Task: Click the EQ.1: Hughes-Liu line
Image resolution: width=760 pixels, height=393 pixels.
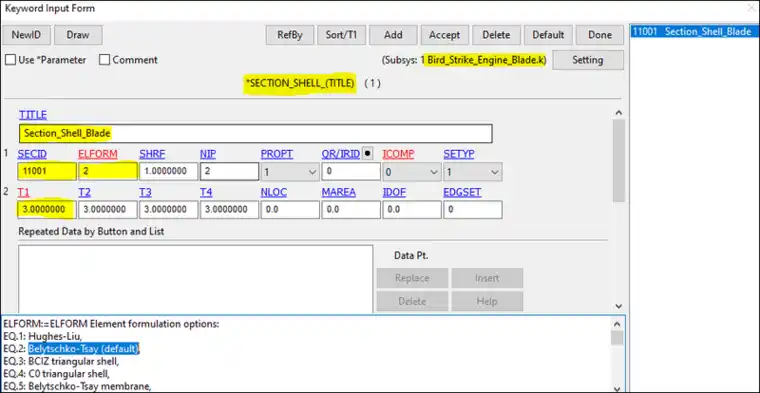Action: [43, 336]
